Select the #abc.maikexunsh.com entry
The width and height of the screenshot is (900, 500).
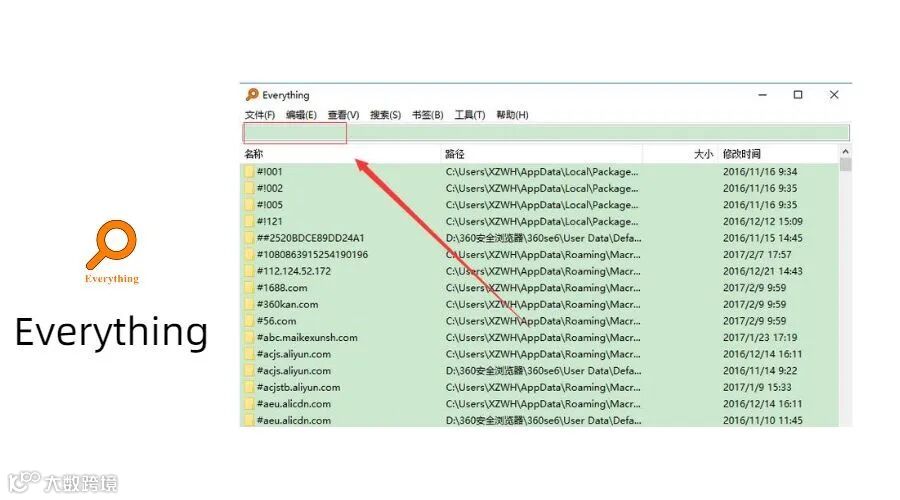point(307,338)
